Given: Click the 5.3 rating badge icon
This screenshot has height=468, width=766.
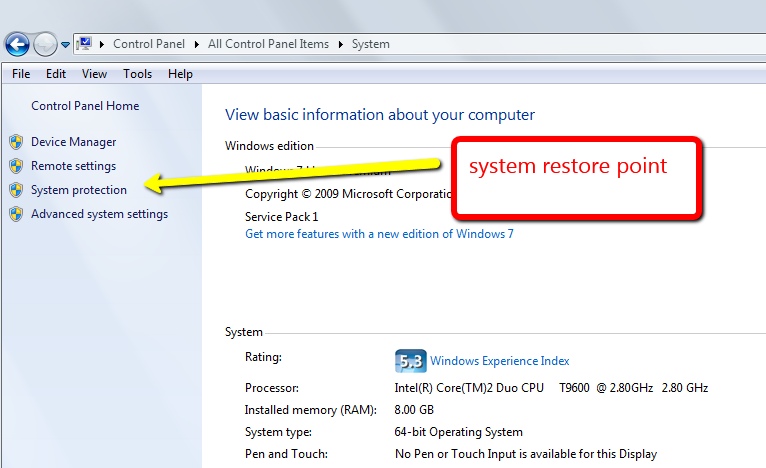Looking at the screenshot, I should pyautogui.click(x=410, y=360).
